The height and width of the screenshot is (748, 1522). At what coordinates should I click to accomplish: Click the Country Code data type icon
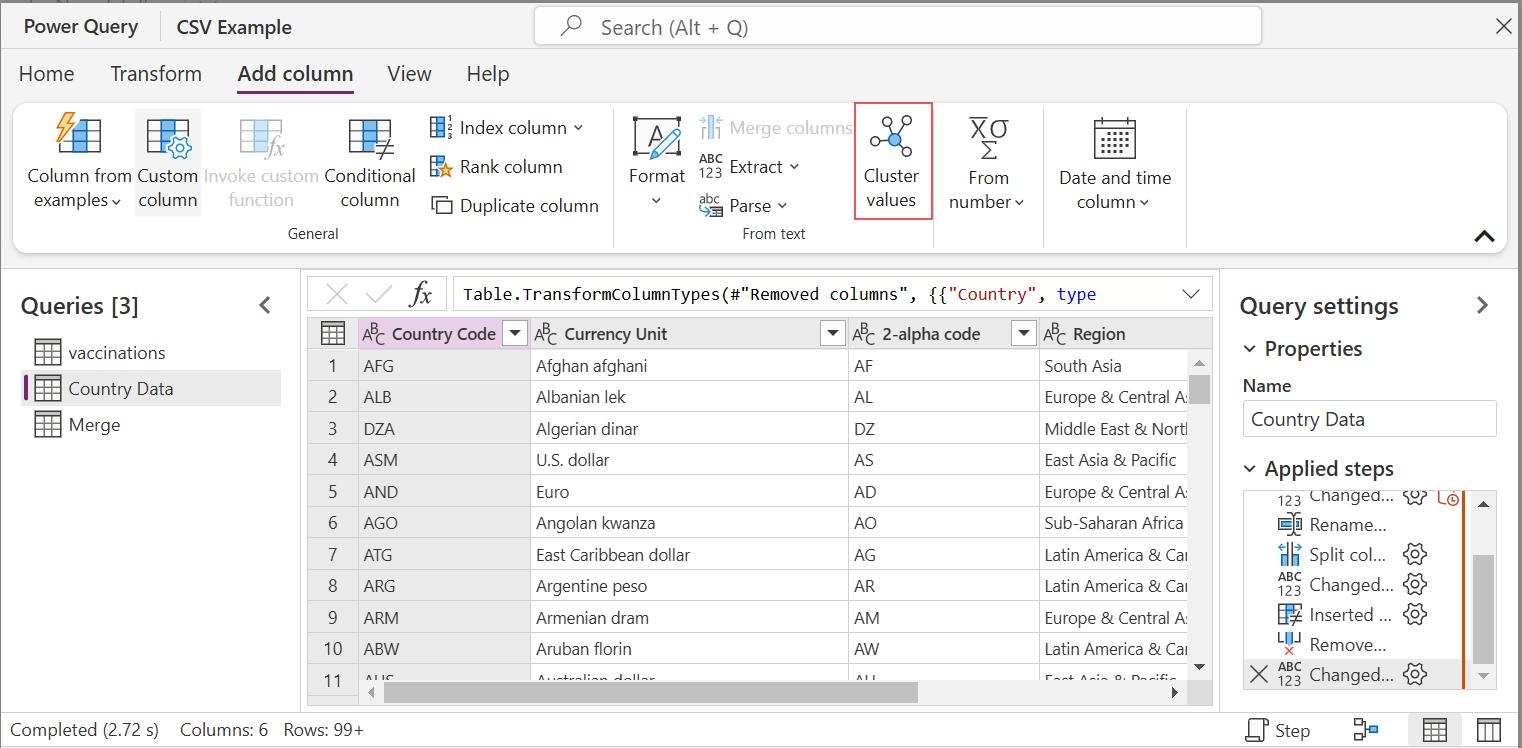[374, 334]
